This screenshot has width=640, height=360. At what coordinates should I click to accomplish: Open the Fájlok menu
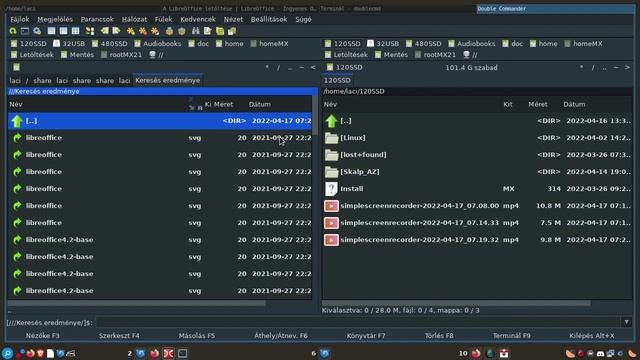click(20, 19)
